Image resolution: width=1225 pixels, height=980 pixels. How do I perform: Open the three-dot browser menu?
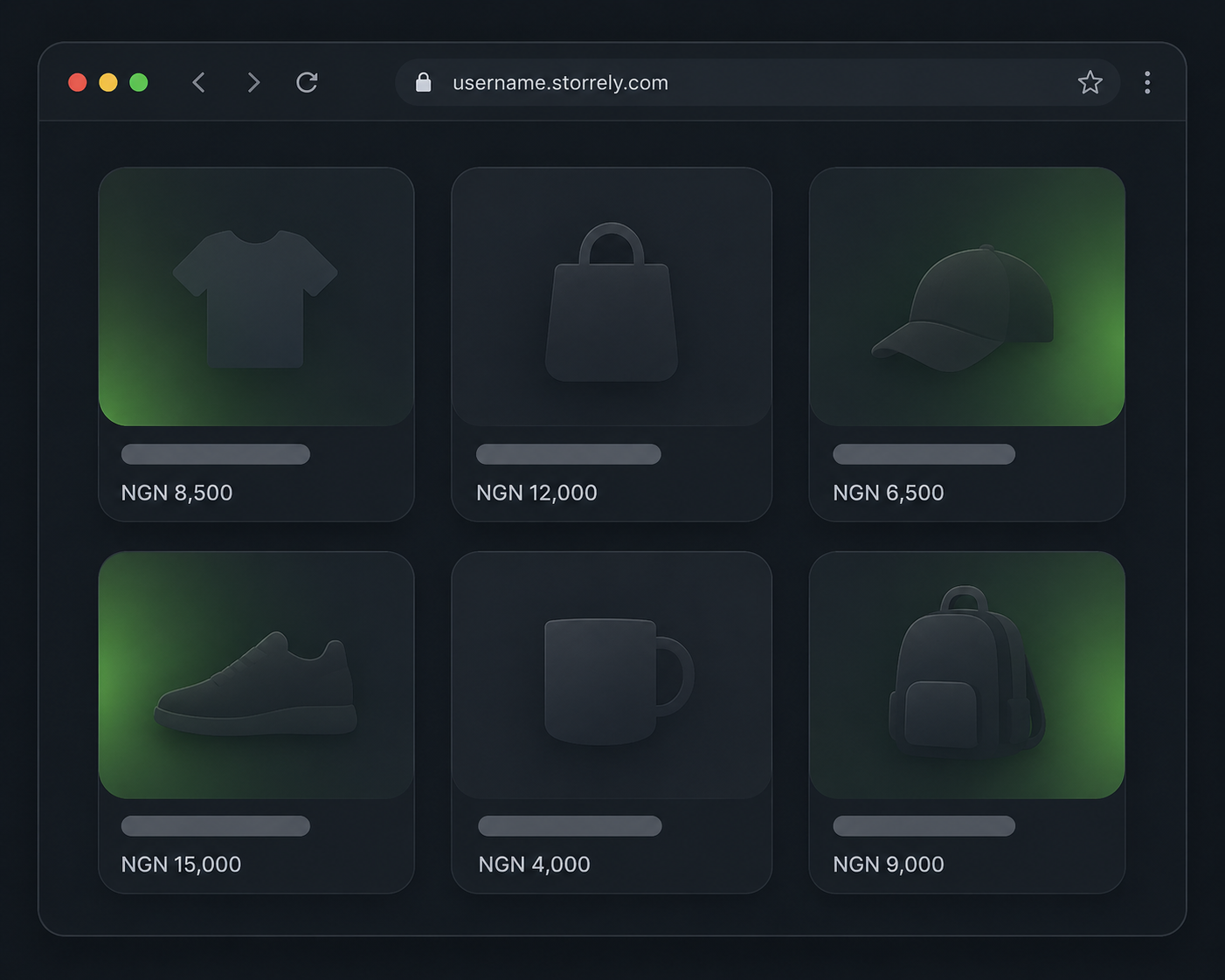click(1147, 82)
